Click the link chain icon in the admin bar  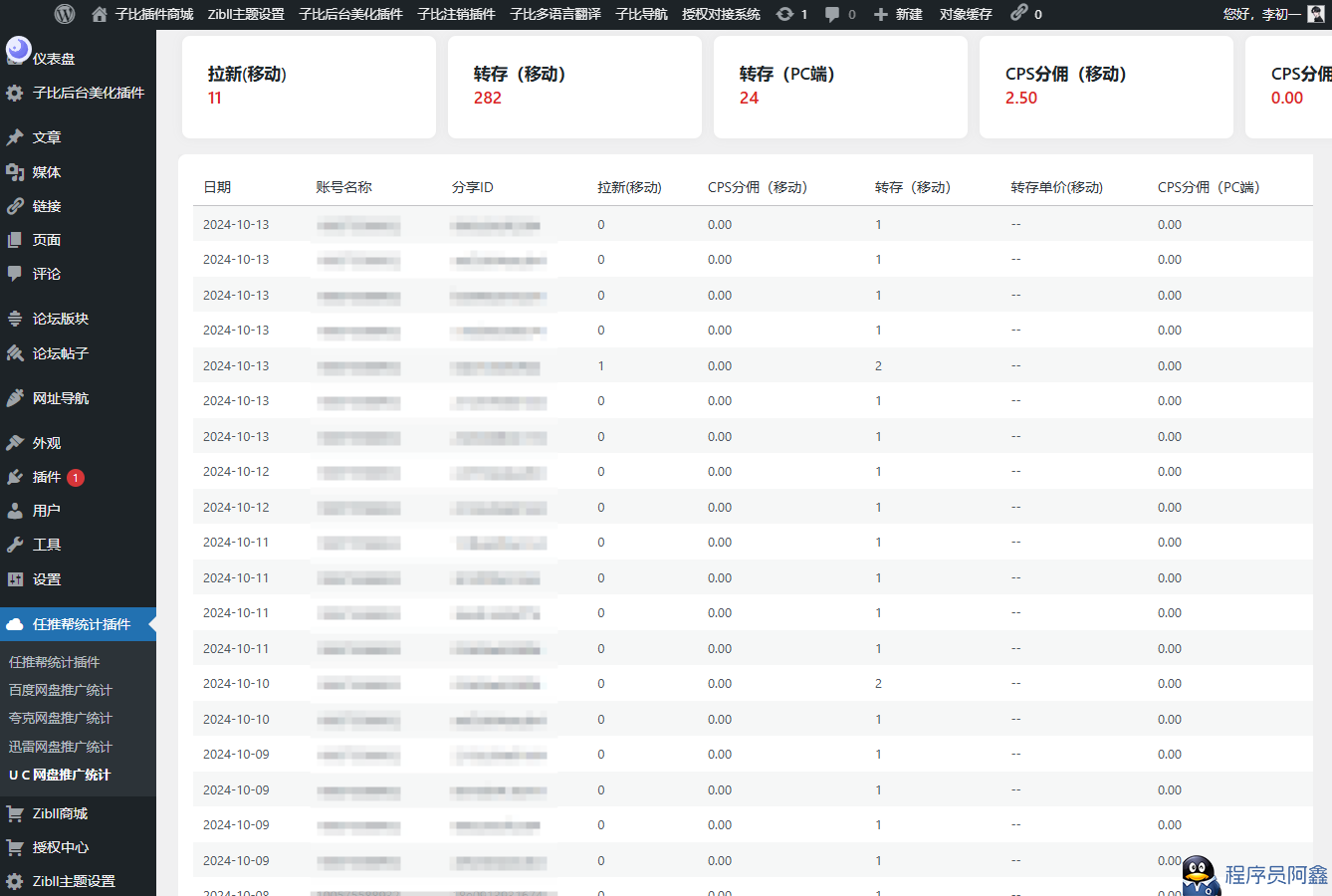pyautogui.click(x=1018, y=13)
